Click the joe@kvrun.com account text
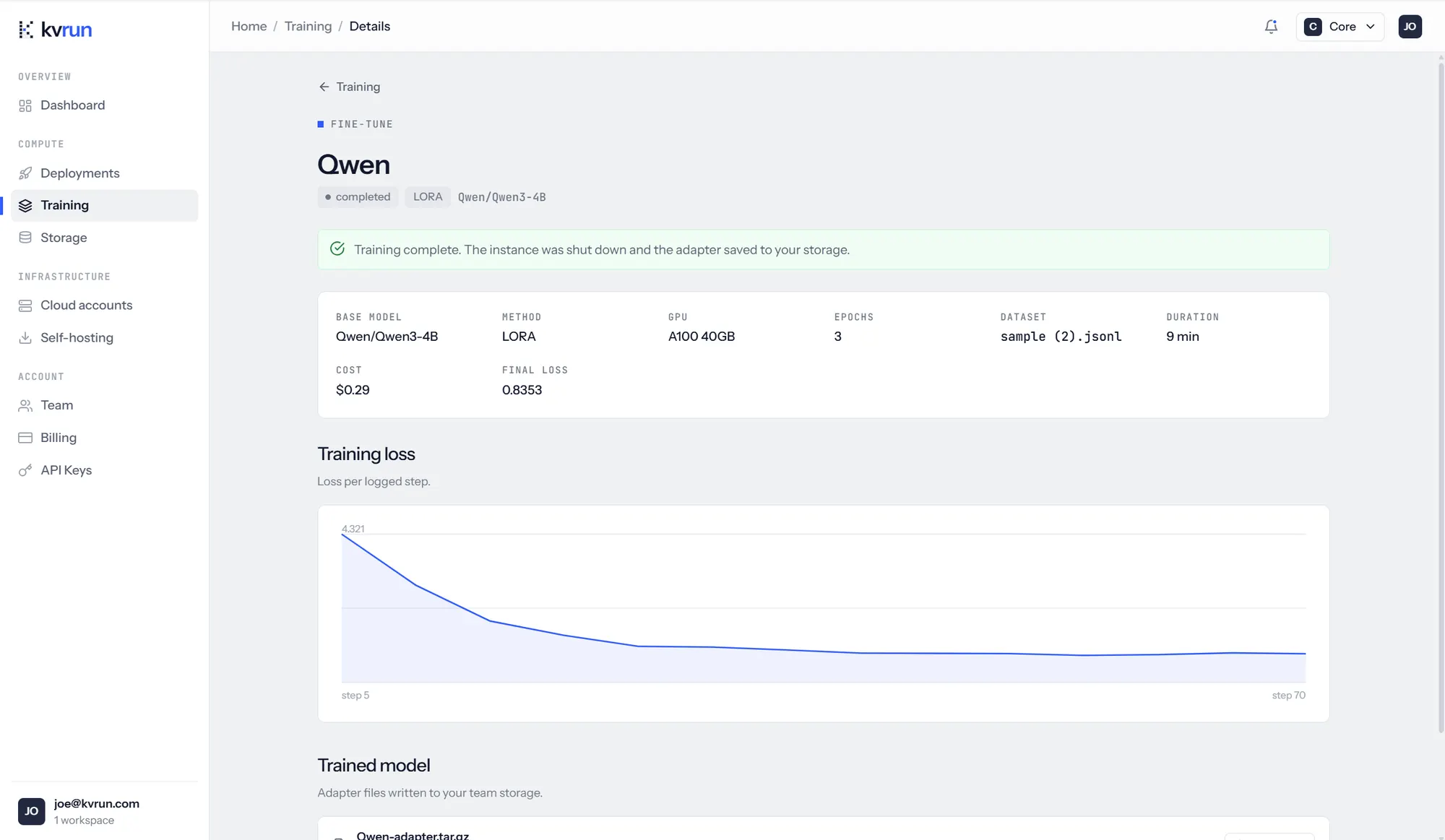 [97, 804]
